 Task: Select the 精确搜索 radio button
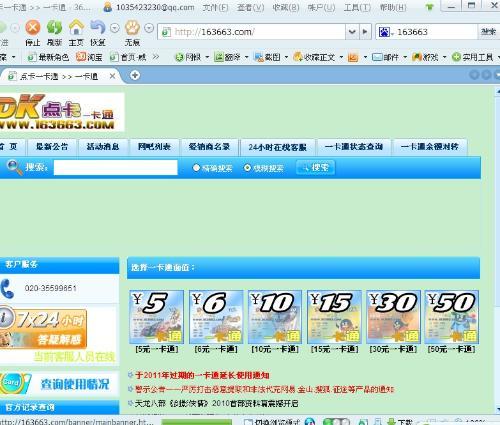click(x=196, y=168)
